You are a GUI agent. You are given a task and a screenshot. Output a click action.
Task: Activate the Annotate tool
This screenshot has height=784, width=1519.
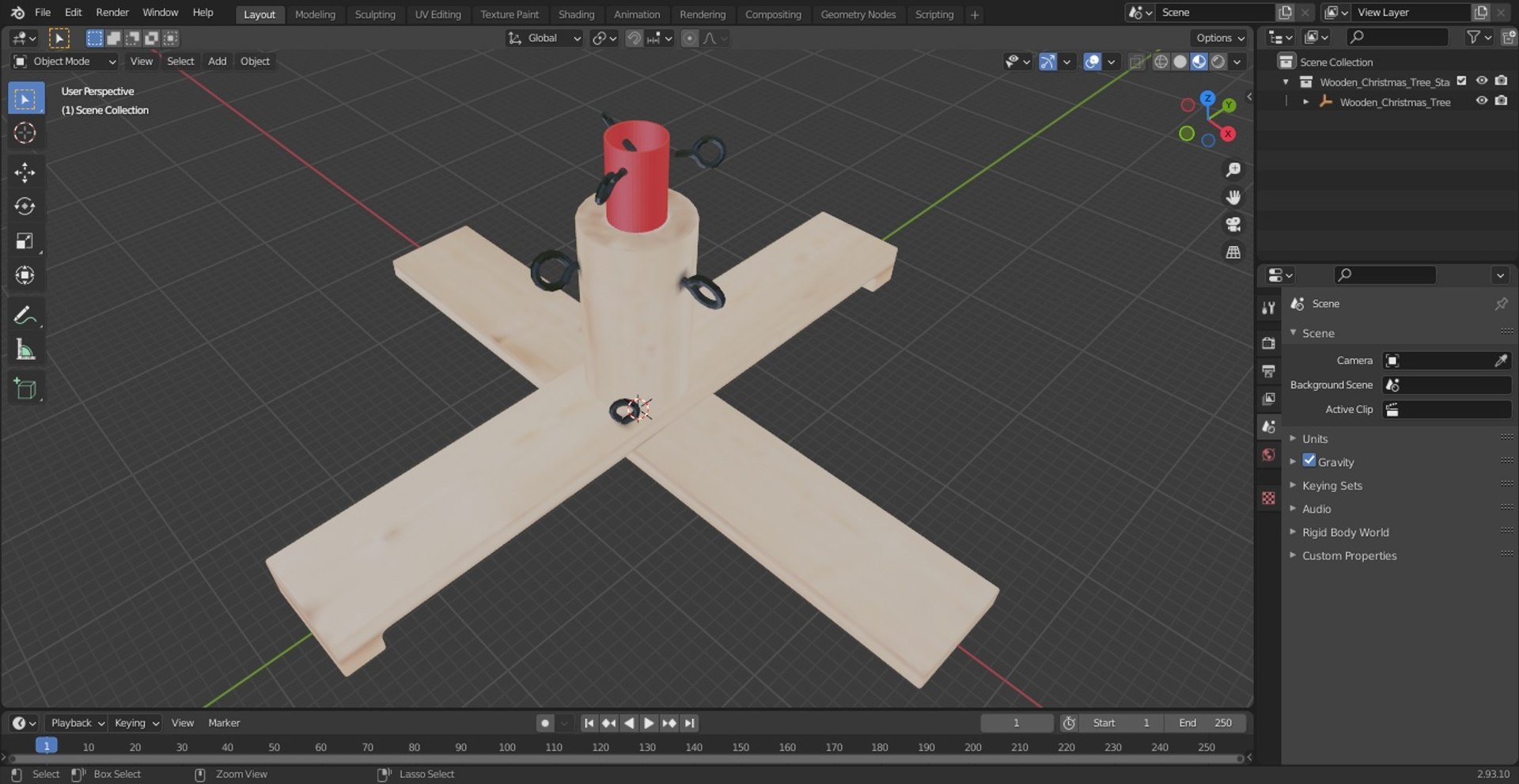pos(25,315)
